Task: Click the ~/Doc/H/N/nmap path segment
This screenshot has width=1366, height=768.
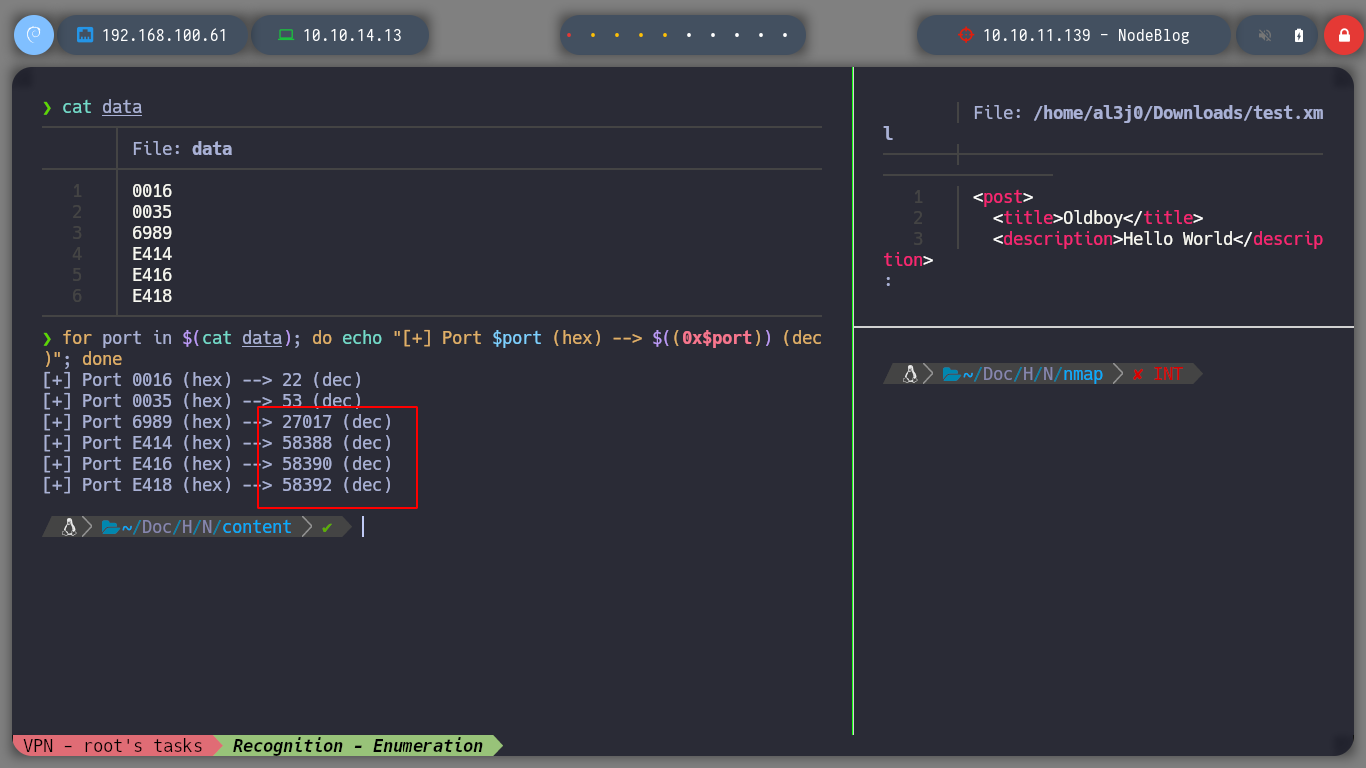Action: 1033,374
